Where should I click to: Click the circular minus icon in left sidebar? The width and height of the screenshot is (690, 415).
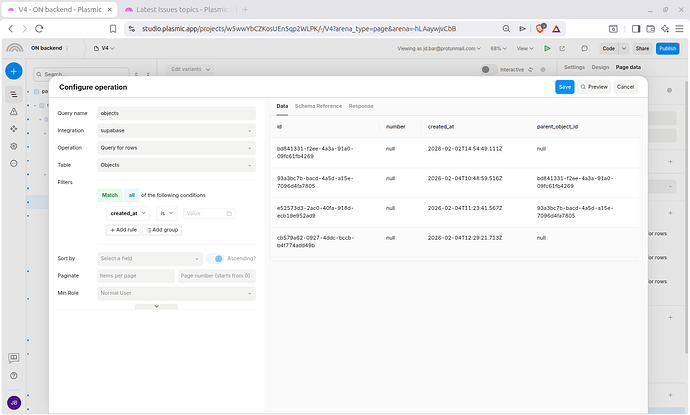(14, 163)
